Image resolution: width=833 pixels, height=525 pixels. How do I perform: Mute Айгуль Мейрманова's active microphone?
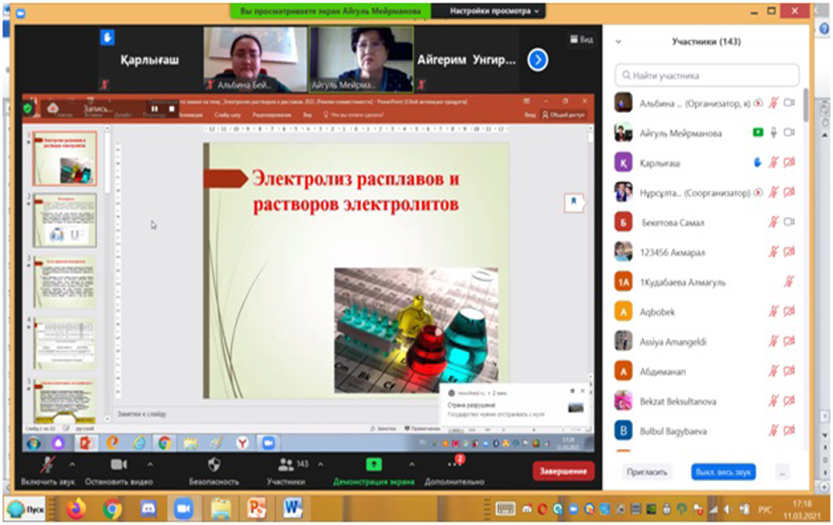click(x=774, y=133)
